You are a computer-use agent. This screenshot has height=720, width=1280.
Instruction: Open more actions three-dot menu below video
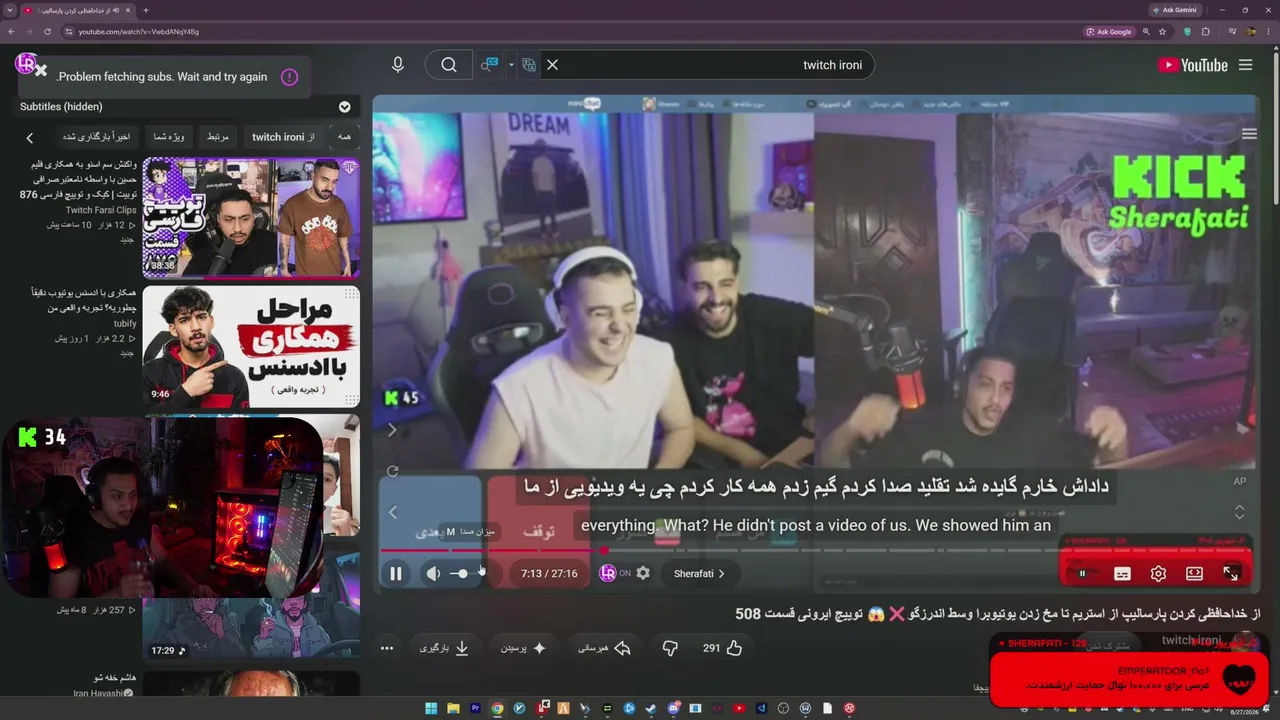click(387, 648)
